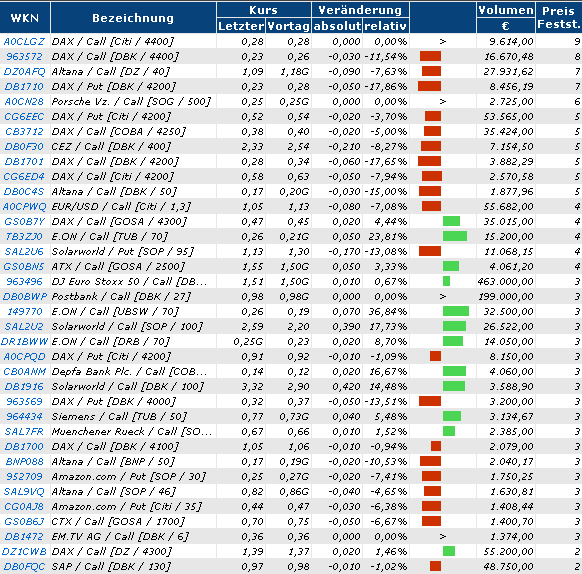
Task: Select name EM.TV AG / Call [DBK / 6]
Action: tap(120, 537)
